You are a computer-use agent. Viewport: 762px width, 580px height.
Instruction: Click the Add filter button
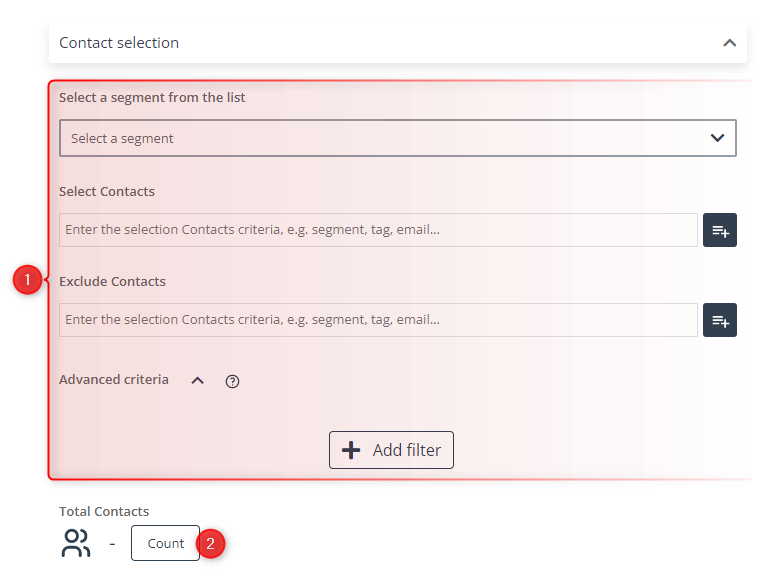click(391, 450)
